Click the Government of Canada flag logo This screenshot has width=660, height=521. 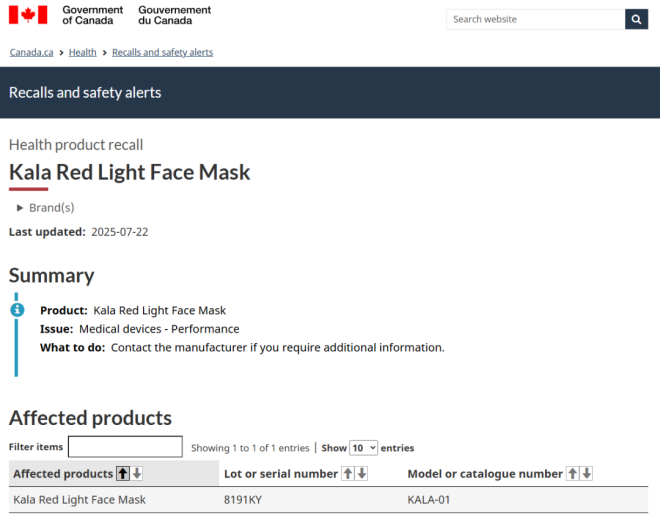[x=28, y=15]
